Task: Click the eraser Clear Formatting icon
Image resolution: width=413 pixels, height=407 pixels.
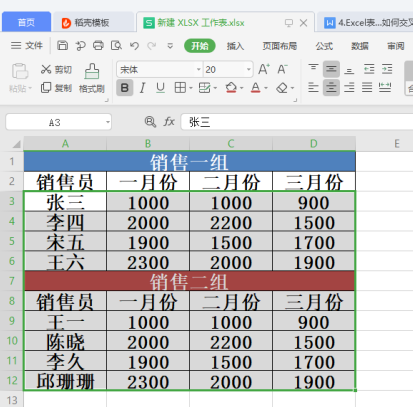Action: (282, 88)
